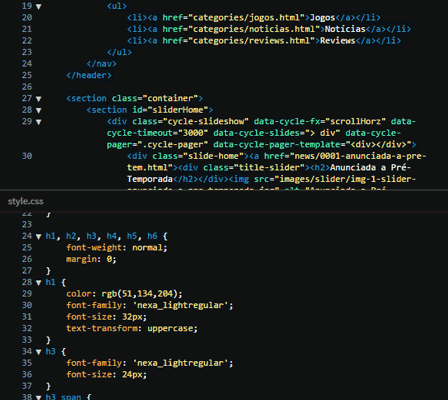The height and width of the screenshot is (400, 448).
Task: Click the margin 0 declaration
Action: coord(91,259)
